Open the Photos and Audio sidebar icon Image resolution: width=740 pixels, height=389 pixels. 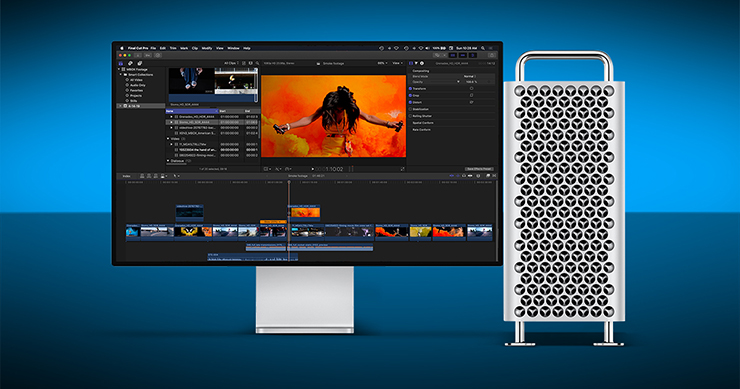coord(130,63)
